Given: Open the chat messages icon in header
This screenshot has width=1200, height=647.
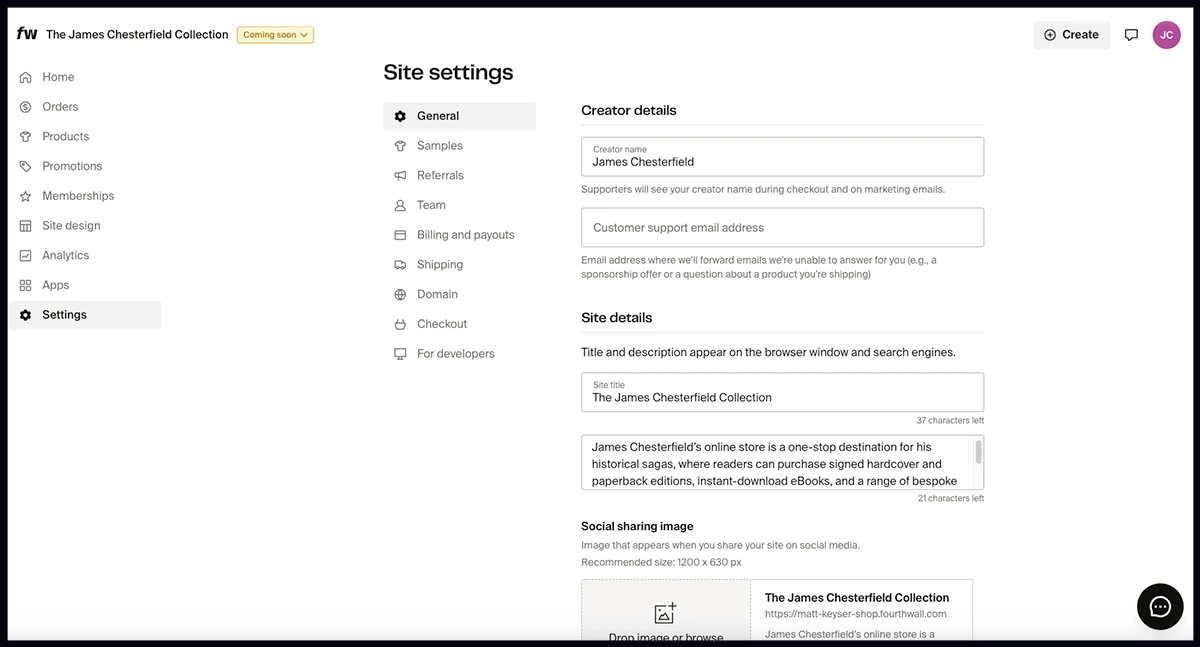Looking at the screenshot, I should pos(1131,35).
